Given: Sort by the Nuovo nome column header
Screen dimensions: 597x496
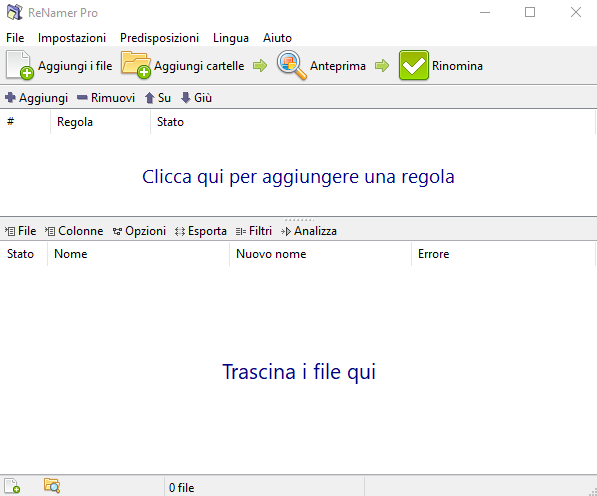Looking at the screenshot, I should point(321,254).
